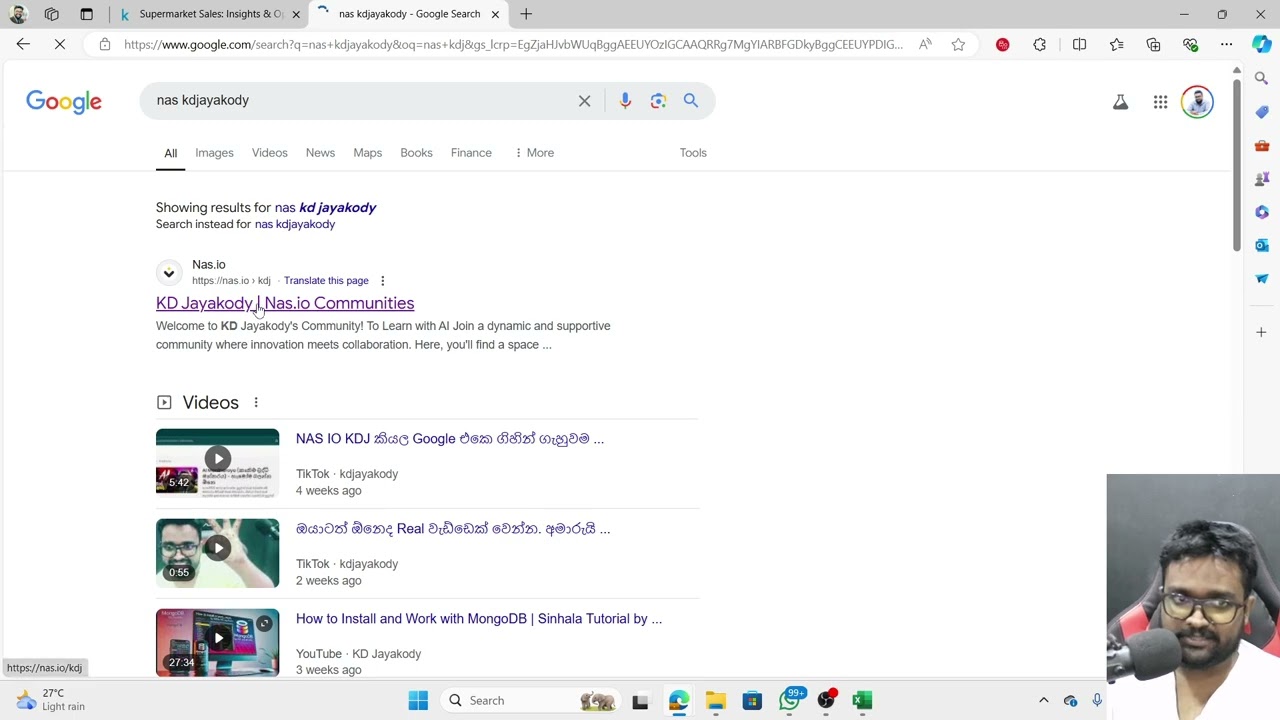
Task: Click the browser address bar URL
Action: 513,44
